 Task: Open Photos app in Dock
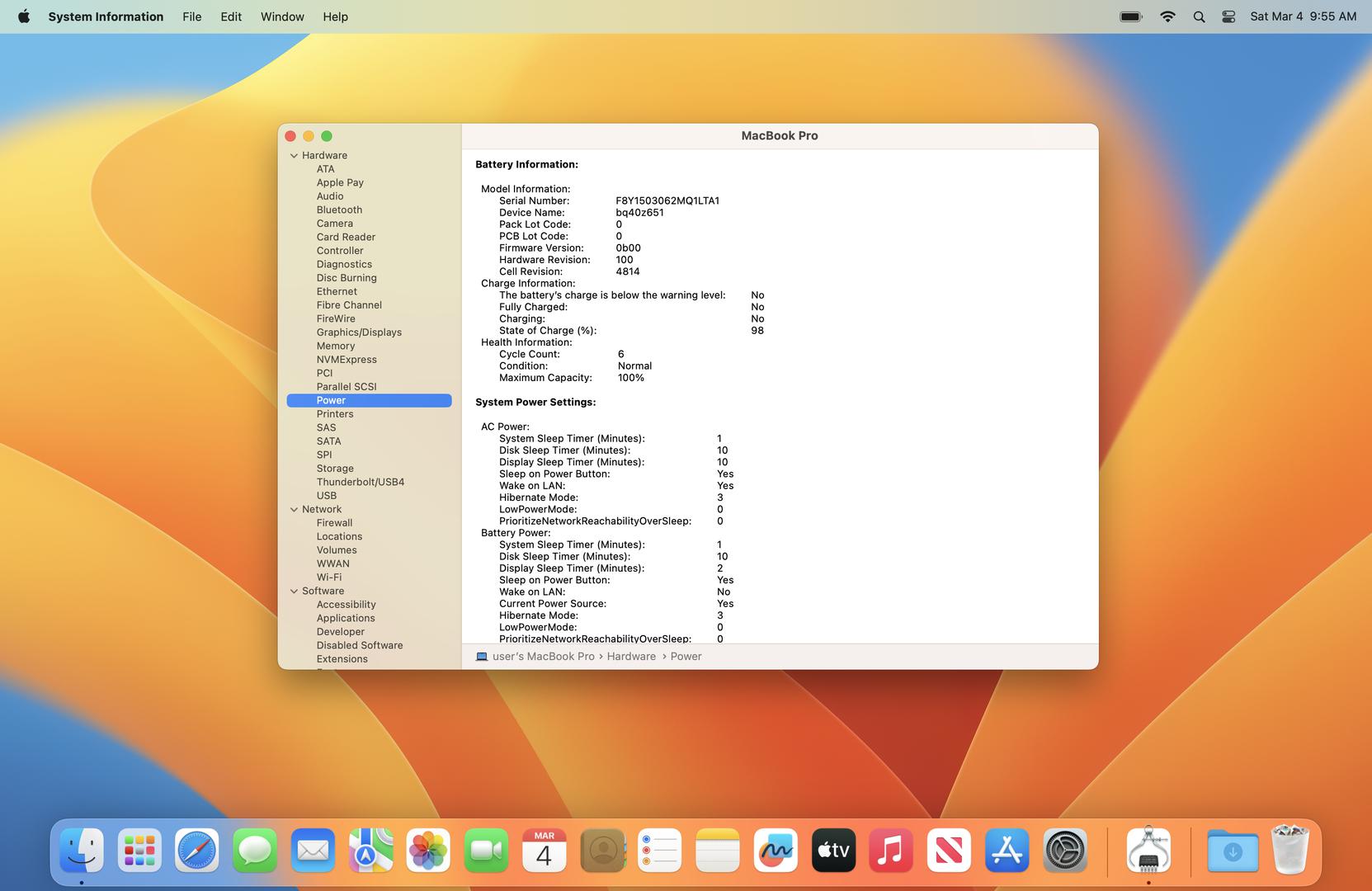point(428,851)
